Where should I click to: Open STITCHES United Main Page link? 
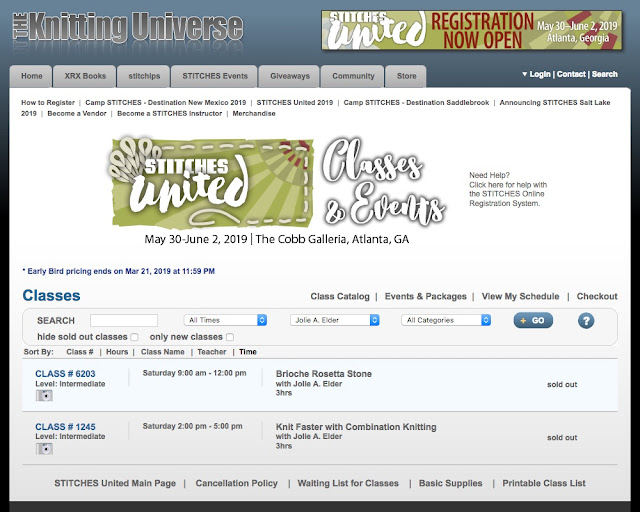[x=115, y=483]
